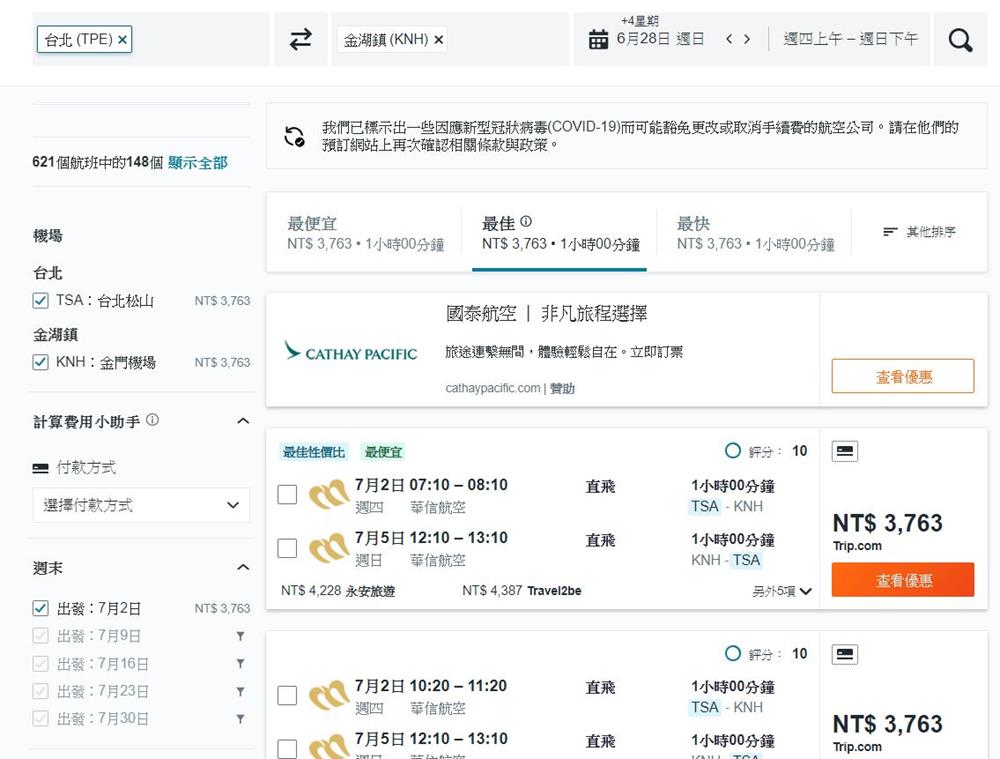Toggle 出發:7月23日 weekend checkbox

coord(40,691)
